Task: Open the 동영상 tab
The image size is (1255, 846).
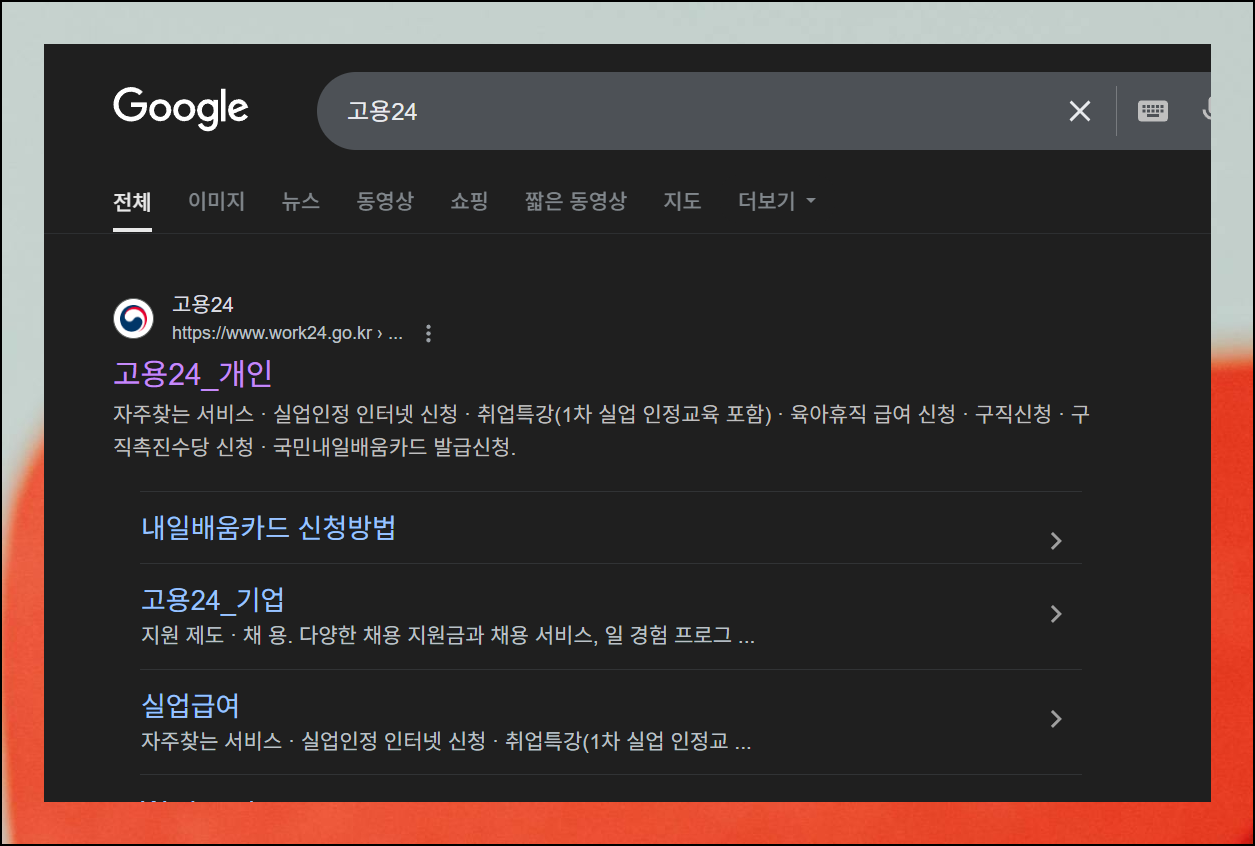Action: (385, 201)
